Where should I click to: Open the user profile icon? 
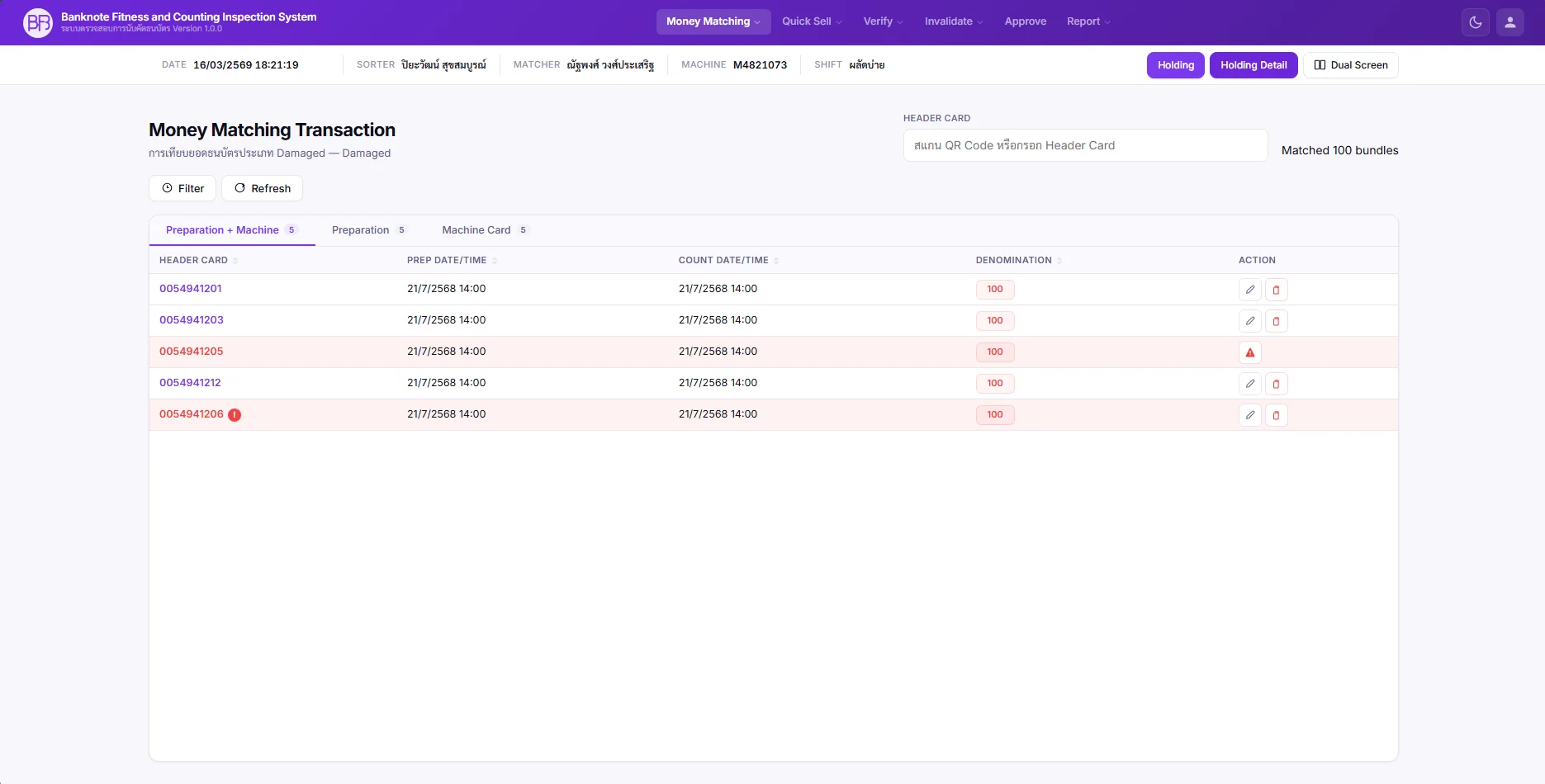1509,22
